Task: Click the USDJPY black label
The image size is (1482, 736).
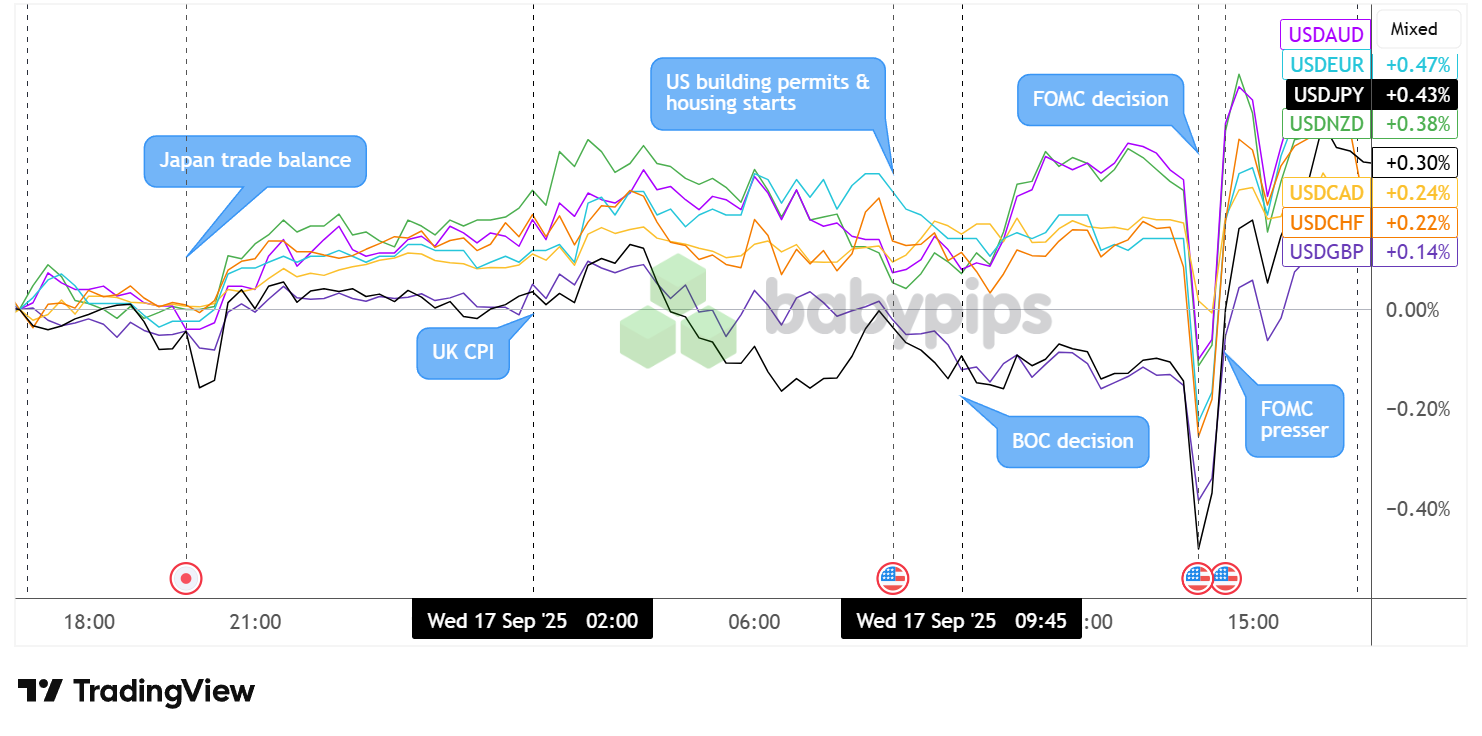Action: tap(1326, 95)
